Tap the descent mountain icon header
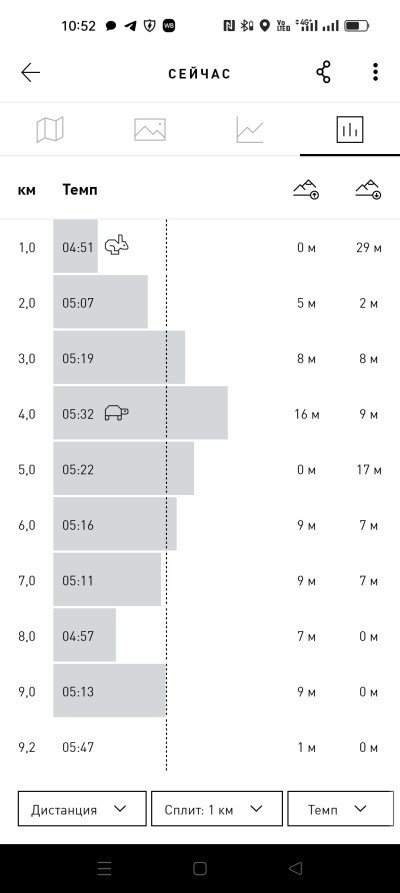The image size is (400, 893). [x=369, y=189]
